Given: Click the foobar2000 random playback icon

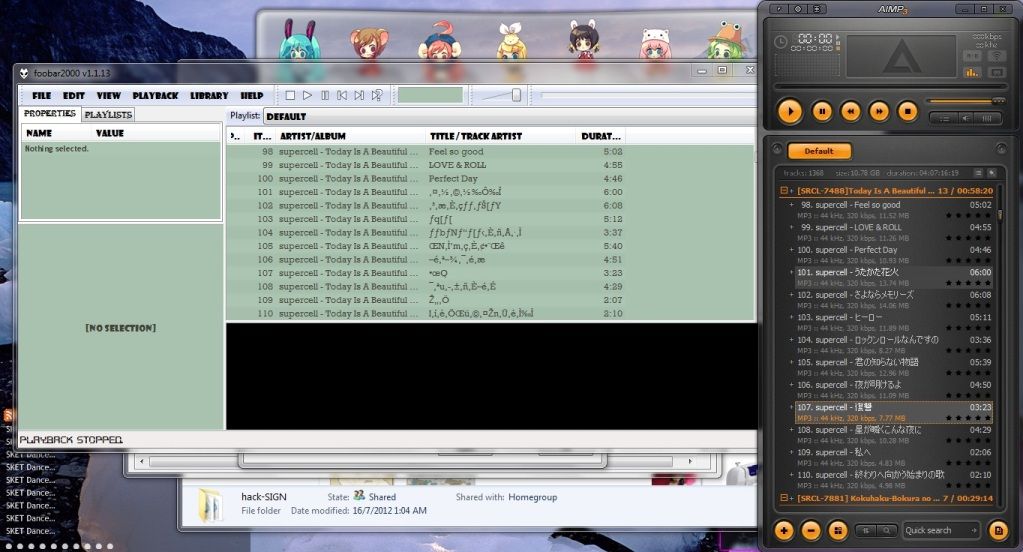Looking at the screenshot, I should pyautogui.click(x=377, y=95).
